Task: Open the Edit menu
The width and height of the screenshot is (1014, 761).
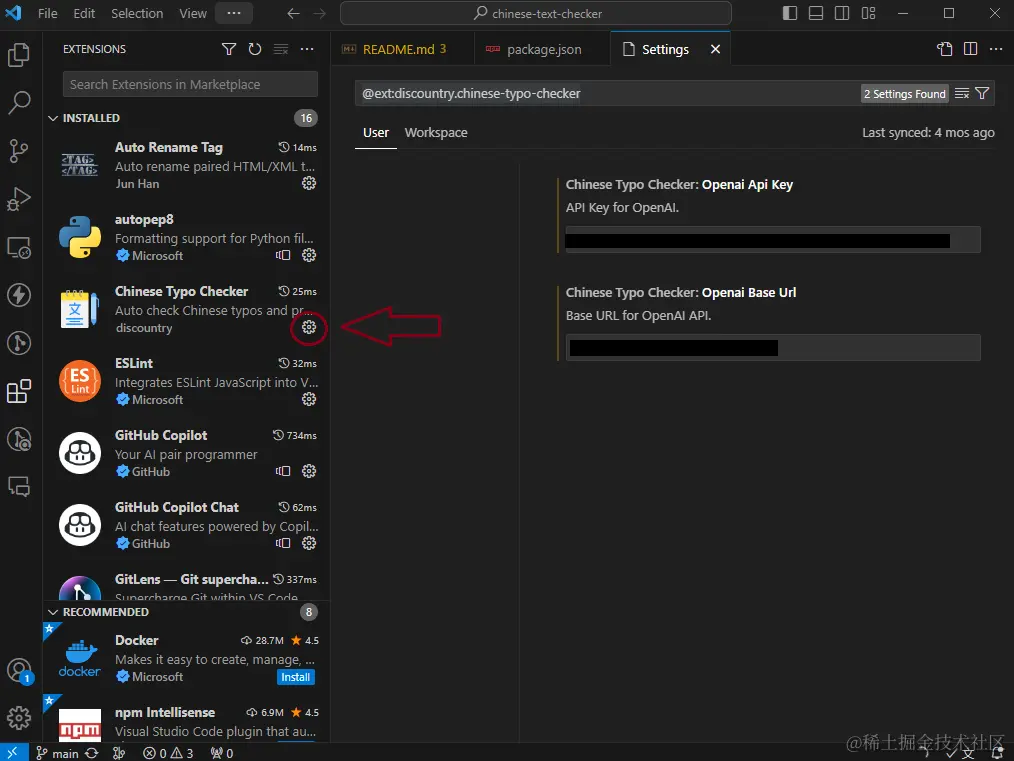Action: (84, 14)
